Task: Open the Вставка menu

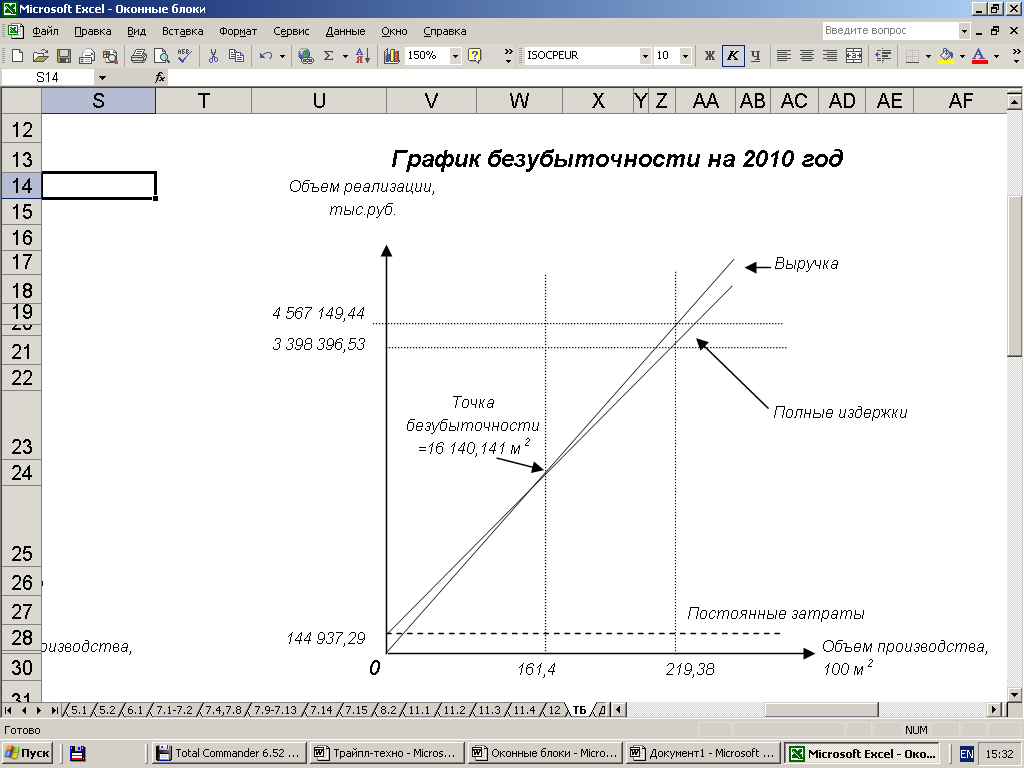Action: 183,31
